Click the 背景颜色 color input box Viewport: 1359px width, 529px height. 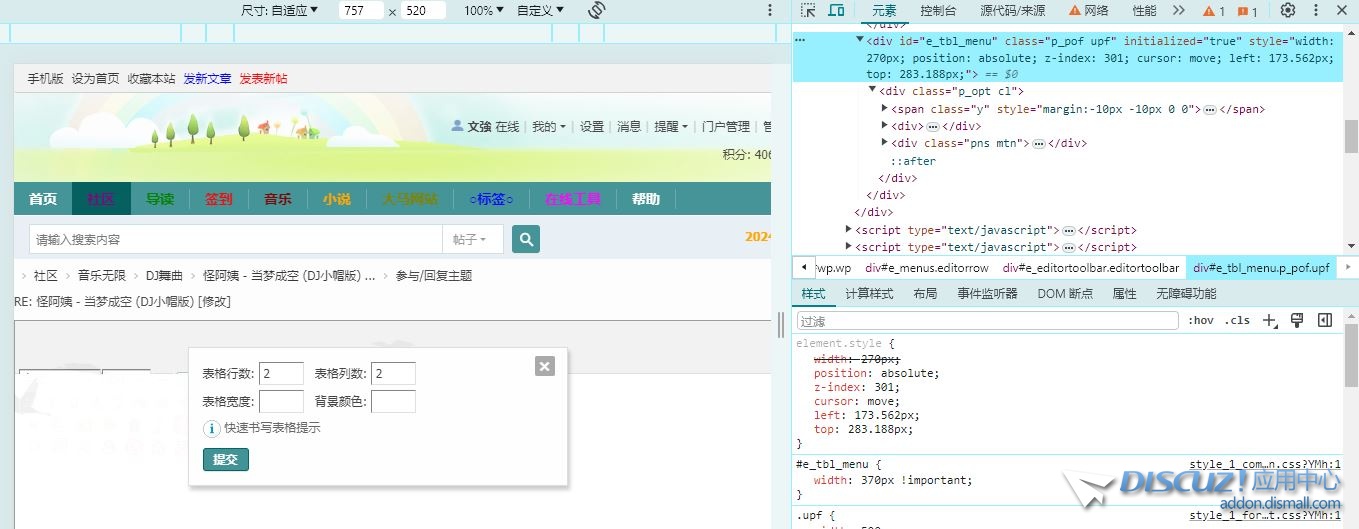[x=393, y=401]
